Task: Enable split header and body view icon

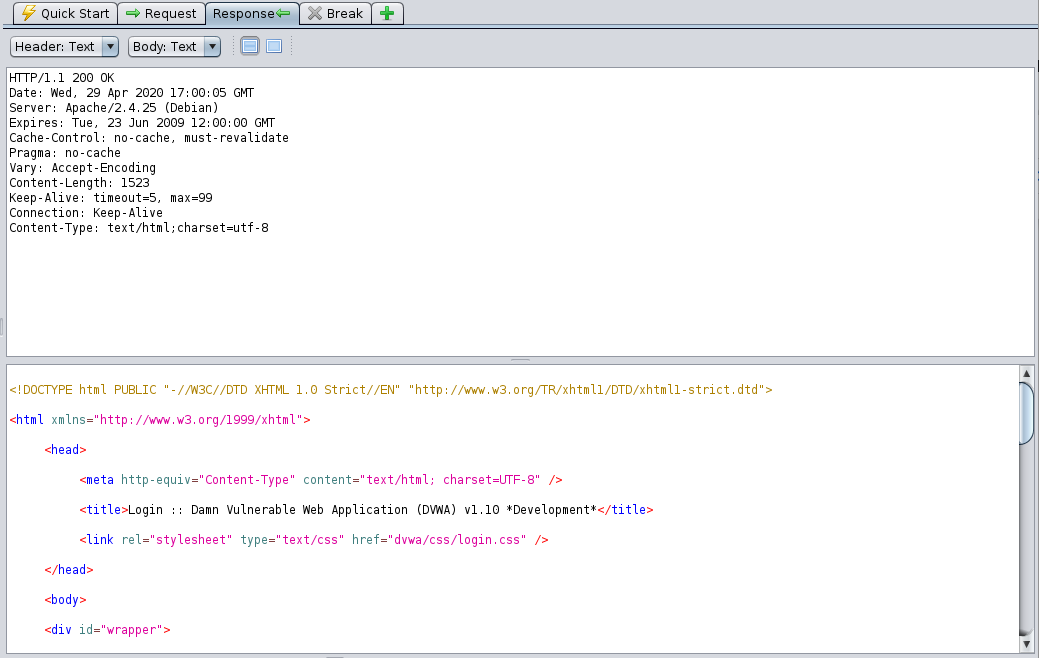Action: tap(250, 46)
